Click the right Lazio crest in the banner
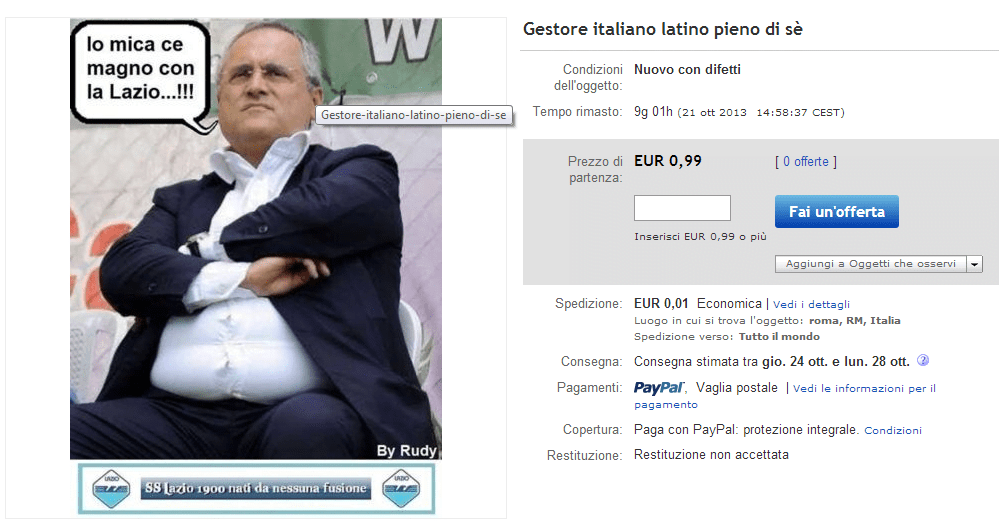The height and width of the screenshot is (527, 999). tap(401, 489)
